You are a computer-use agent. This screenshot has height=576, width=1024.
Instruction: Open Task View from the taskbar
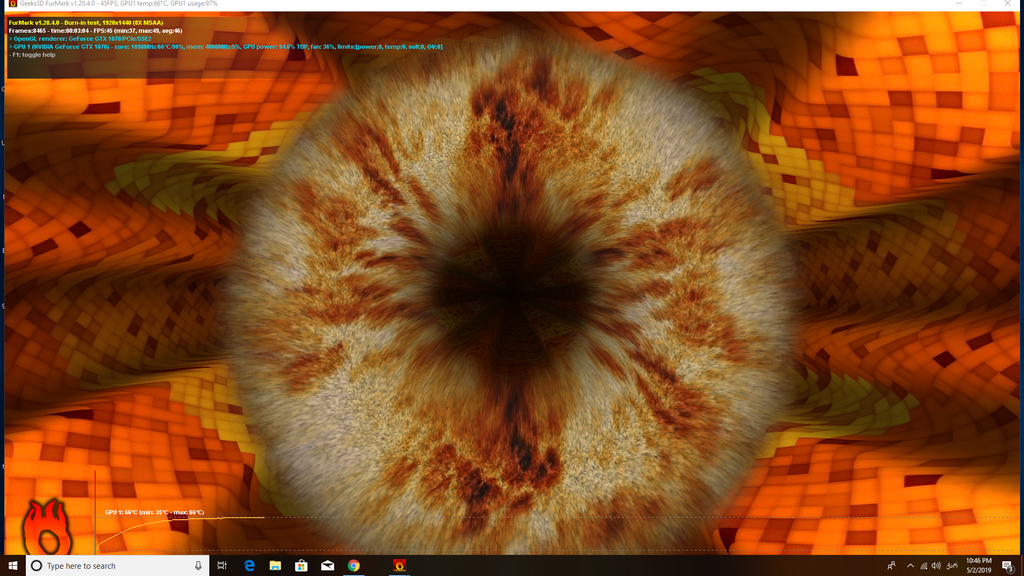coord(221,565)
